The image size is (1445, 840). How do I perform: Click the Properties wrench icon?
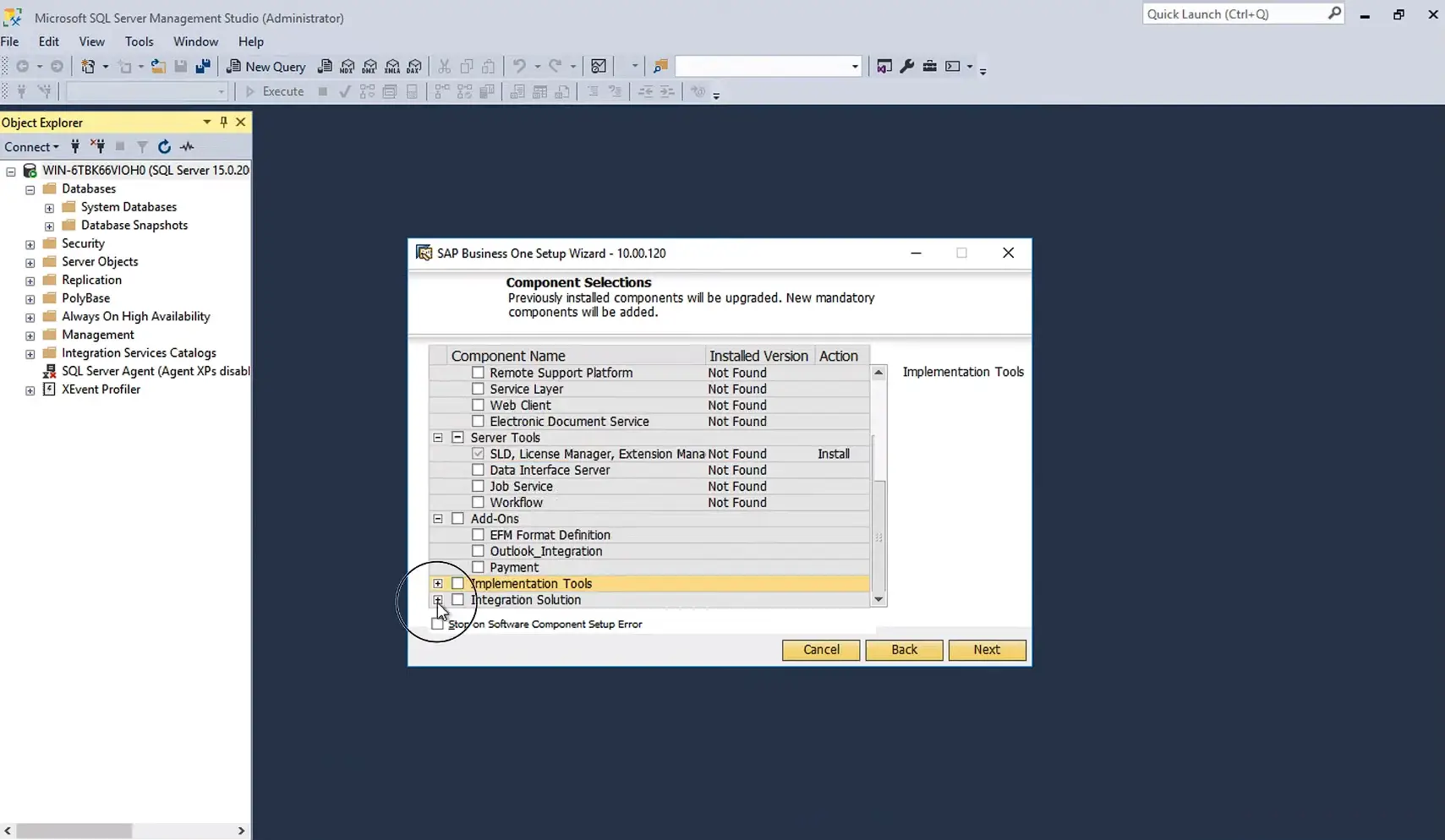pos(907,66)
